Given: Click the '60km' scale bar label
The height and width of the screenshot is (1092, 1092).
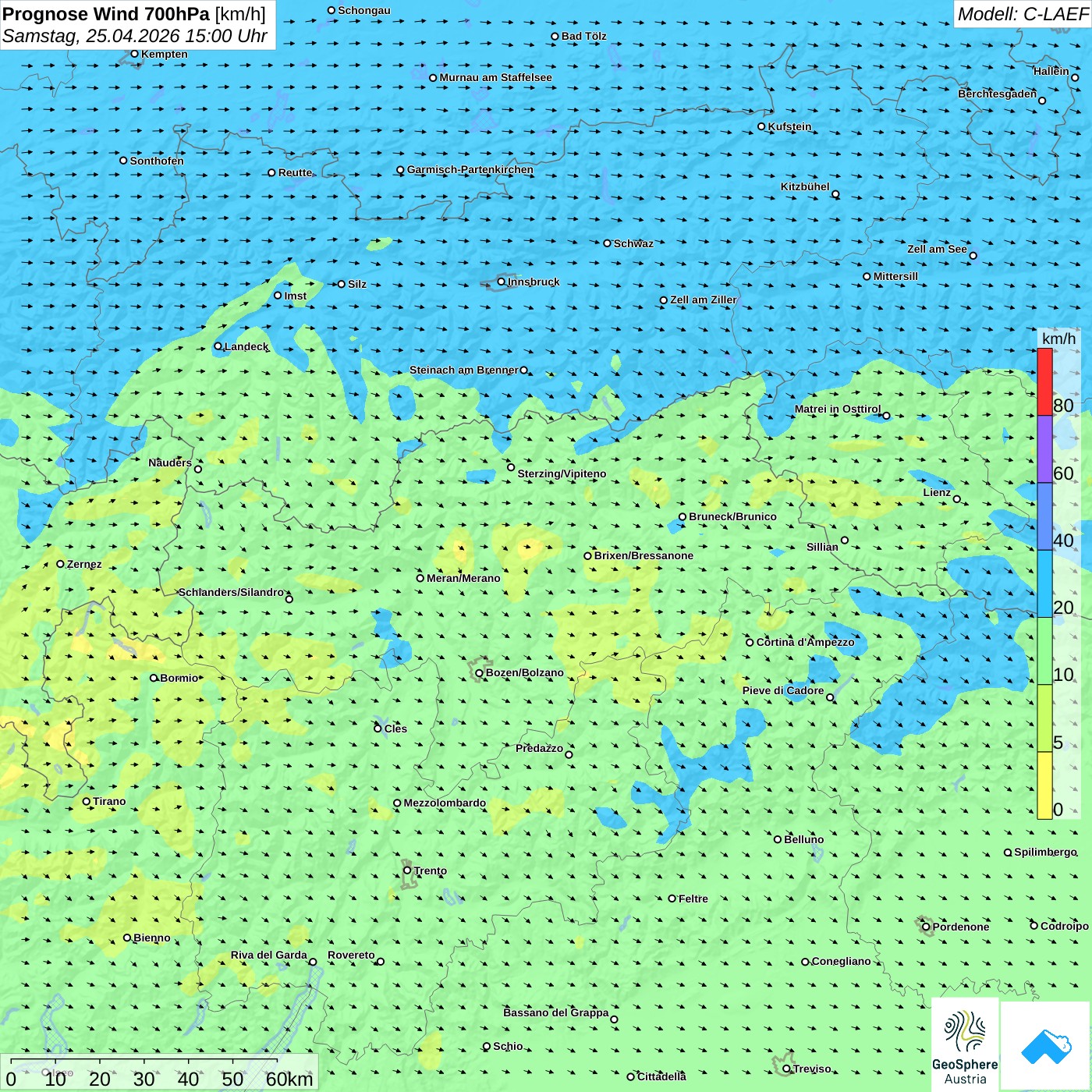Looking at the screenshot, I should pyautogui.click(x=289, y=1079).
